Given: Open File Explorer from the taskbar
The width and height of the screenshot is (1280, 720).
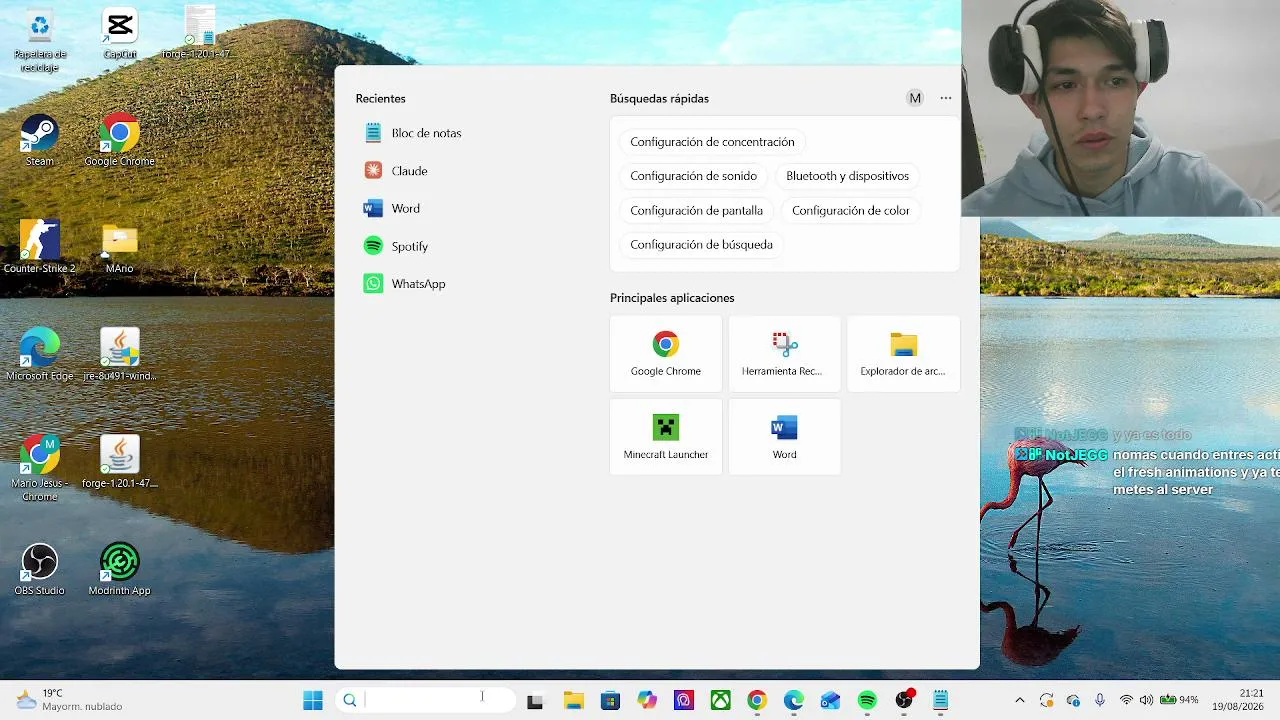Looking at the screenshot, I should pos(573,700).
